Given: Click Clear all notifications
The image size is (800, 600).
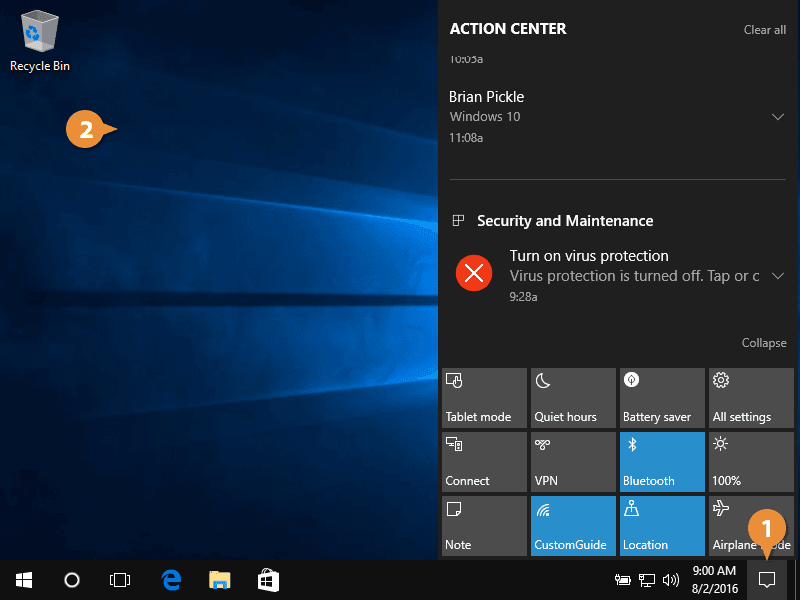Looking at the screenshot, I should [x=764, y=30].
